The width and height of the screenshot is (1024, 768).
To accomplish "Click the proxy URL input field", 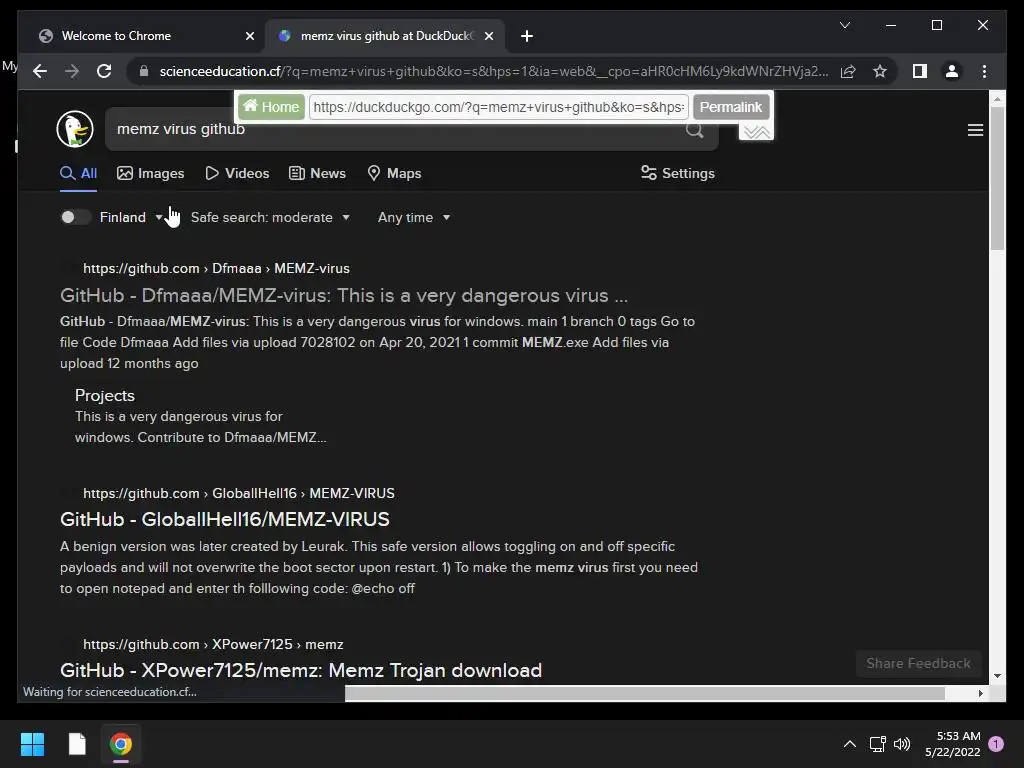I will pyautogui.click(x=499, y=107).
